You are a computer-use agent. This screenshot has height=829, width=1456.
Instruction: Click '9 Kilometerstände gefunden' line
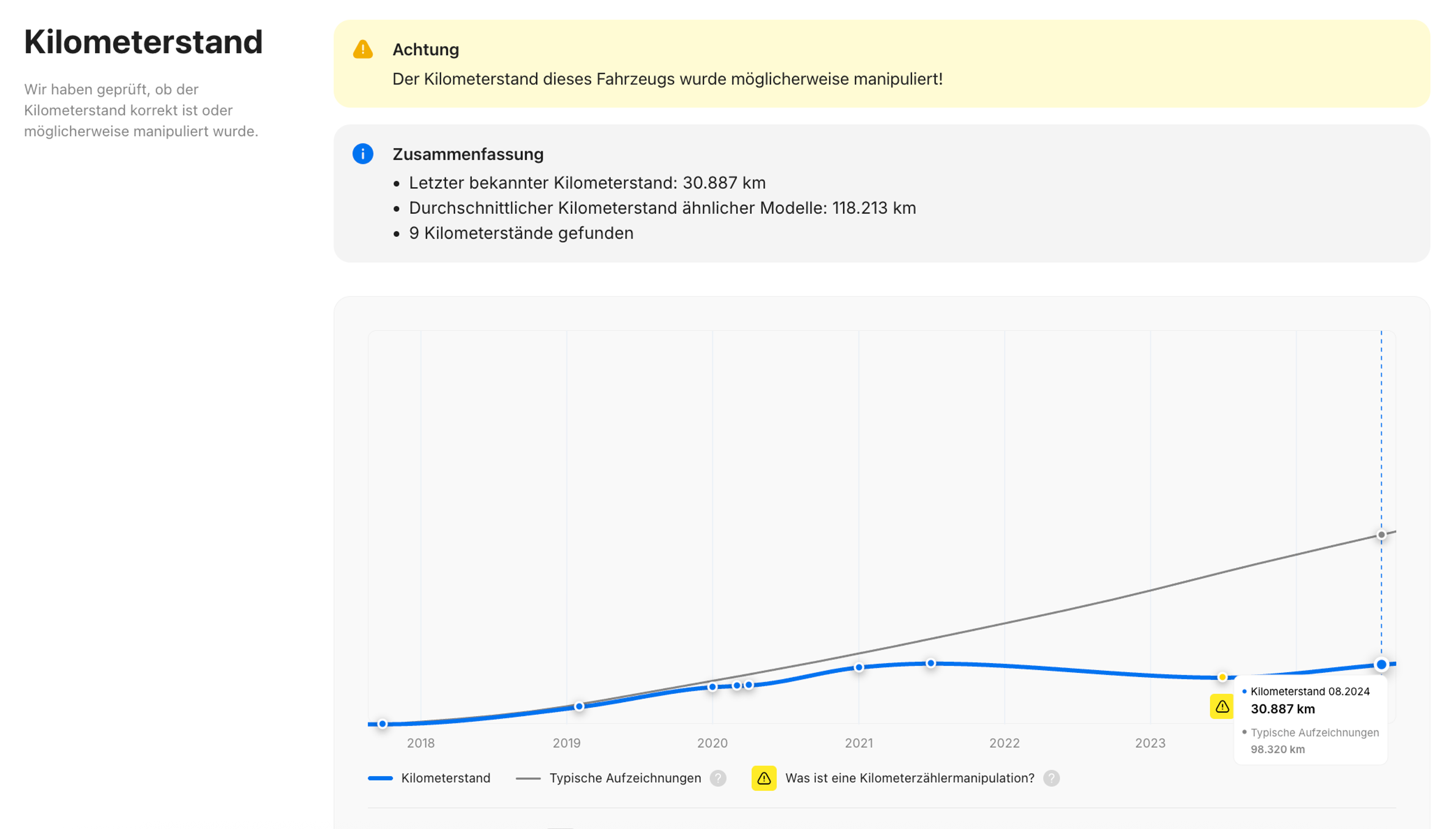pos(521,233)
